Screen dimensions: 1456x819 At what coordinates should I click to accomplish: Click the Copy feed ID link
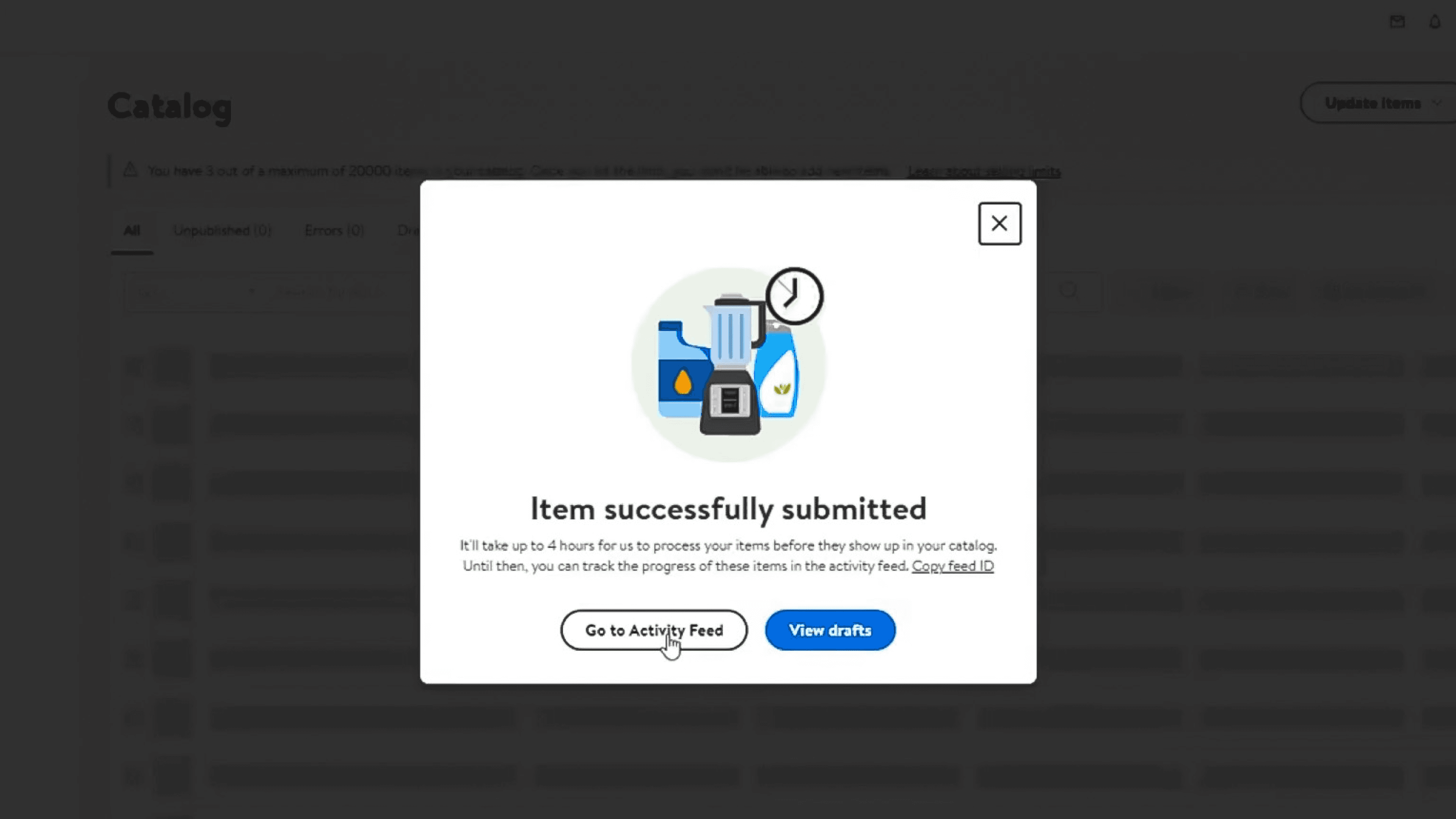(953, 566)
